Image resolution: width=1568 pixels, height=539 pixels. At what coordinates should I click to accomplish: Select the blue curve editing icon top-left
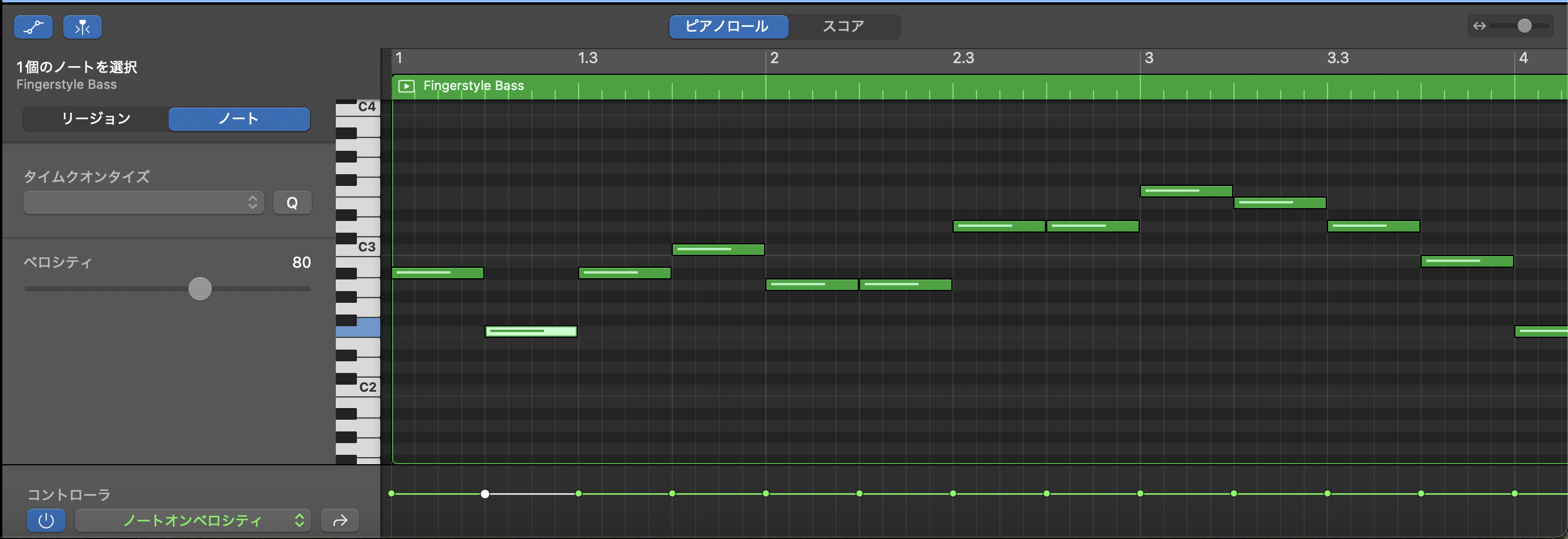click(33, 27)
